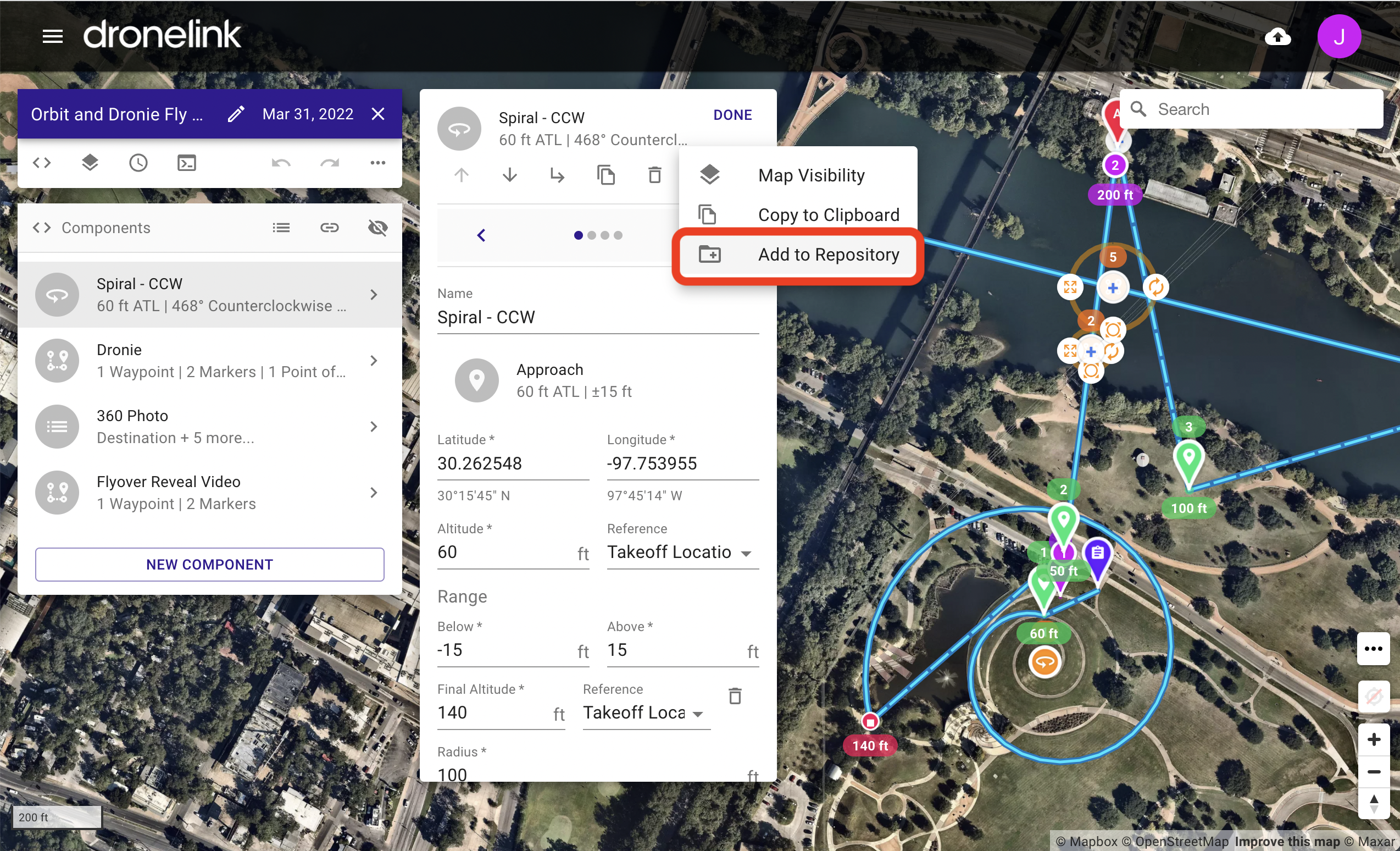Click the map Search box
This screenshot has height=851, width=1400.
coord(1251,109)
